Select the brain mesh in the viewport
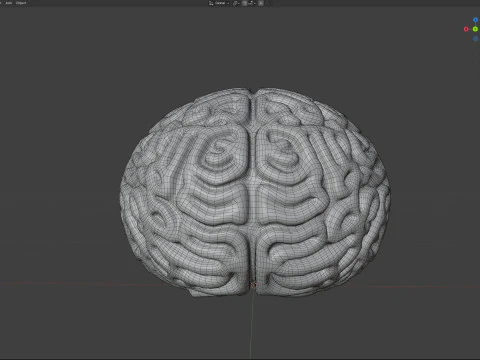This screenshot has width=480, height=360. 255,192
